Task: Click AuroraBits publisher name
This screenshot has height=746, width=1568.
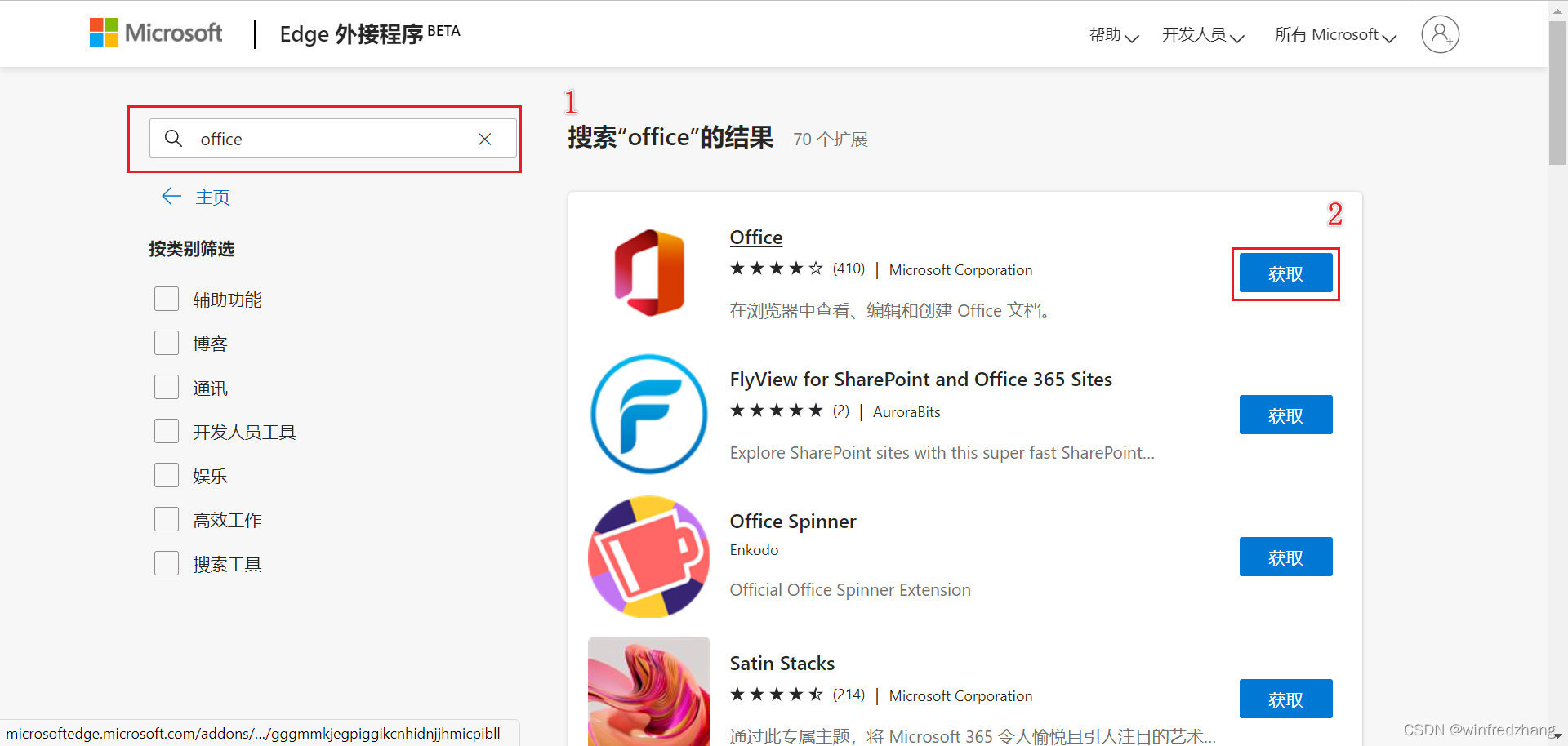Action: coord(906,412)
